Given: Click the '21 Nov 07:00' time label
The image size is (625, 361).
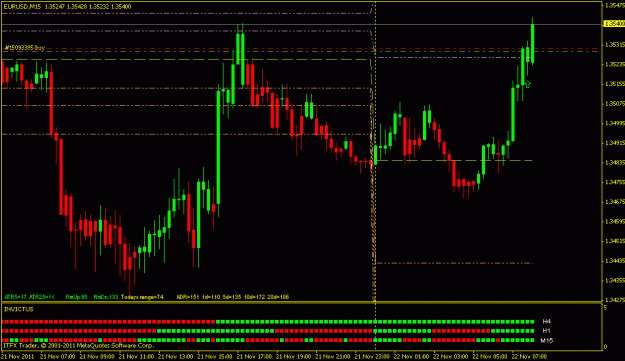Looking at the screenshot, I should click(x=58, y=356).
